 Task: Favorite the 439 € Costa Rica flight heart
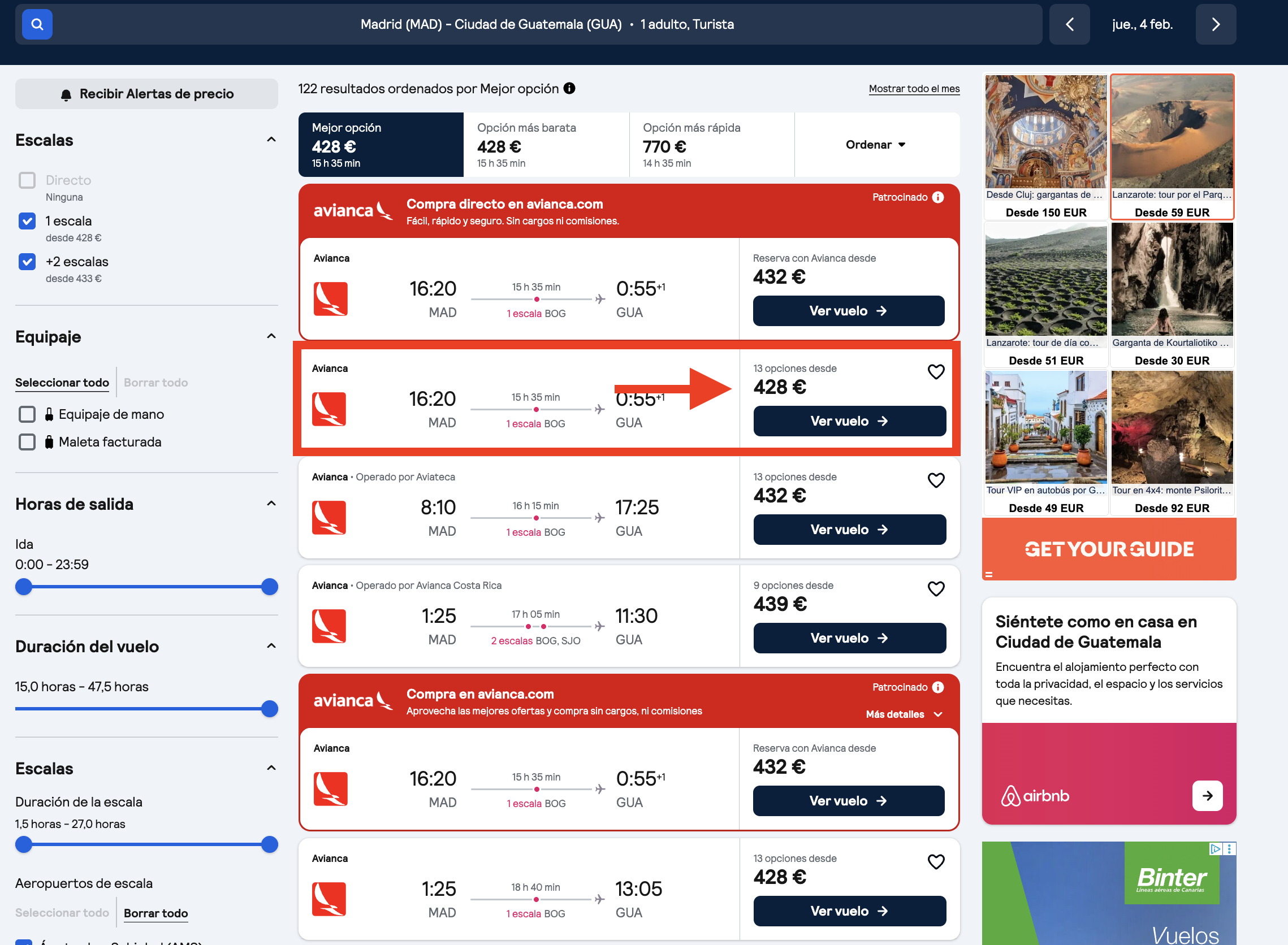coord(936,588)
